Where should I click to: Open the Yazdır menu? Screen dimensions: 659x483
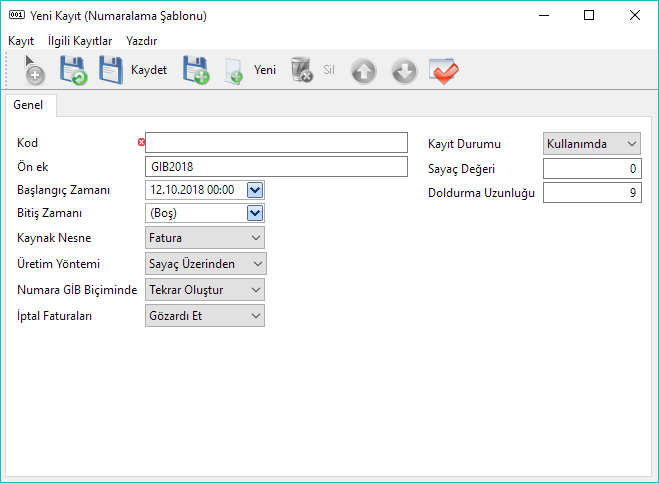coord(141,41)
